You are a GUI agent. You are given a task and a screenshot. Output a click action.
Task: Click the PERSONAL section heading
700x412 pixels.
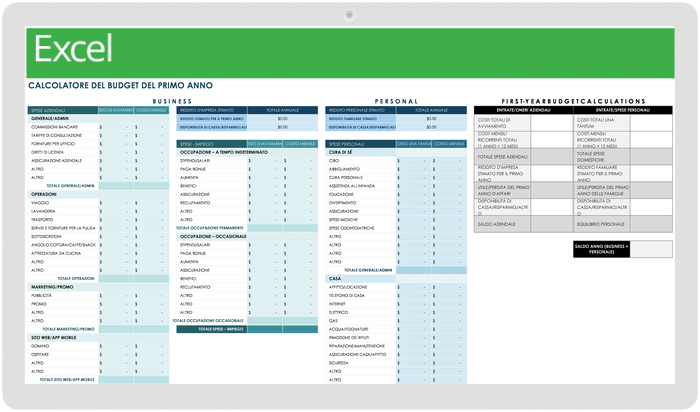point(396,101)
